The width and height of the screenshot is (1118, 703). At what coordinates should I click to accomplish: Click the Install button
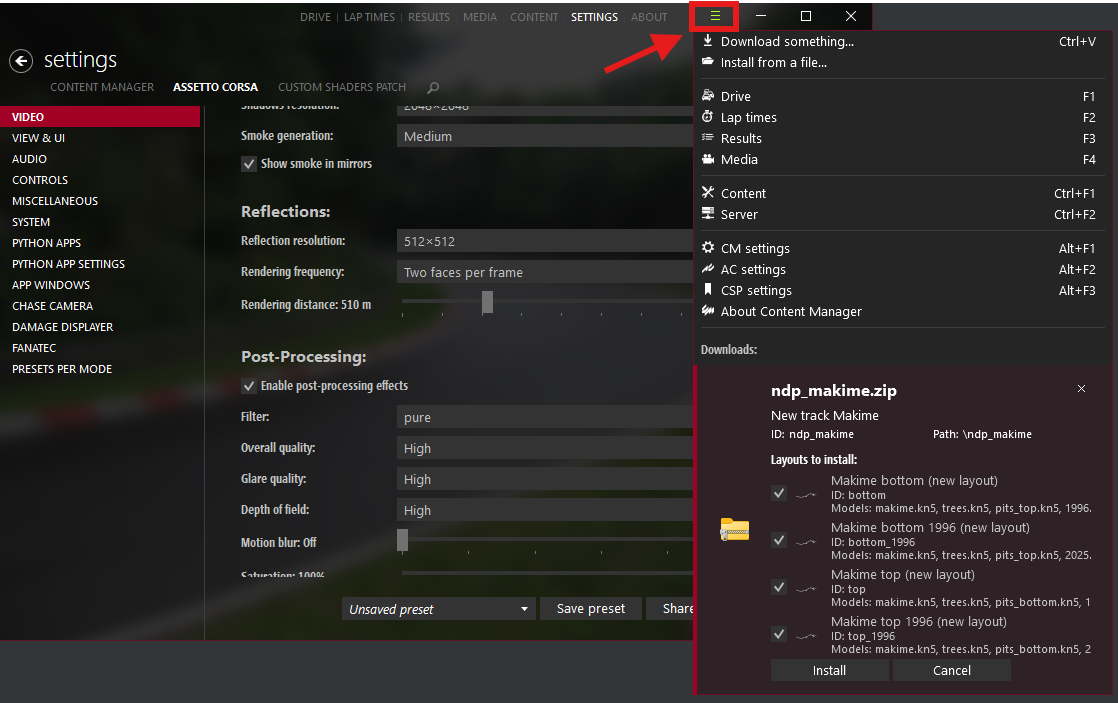829,670
